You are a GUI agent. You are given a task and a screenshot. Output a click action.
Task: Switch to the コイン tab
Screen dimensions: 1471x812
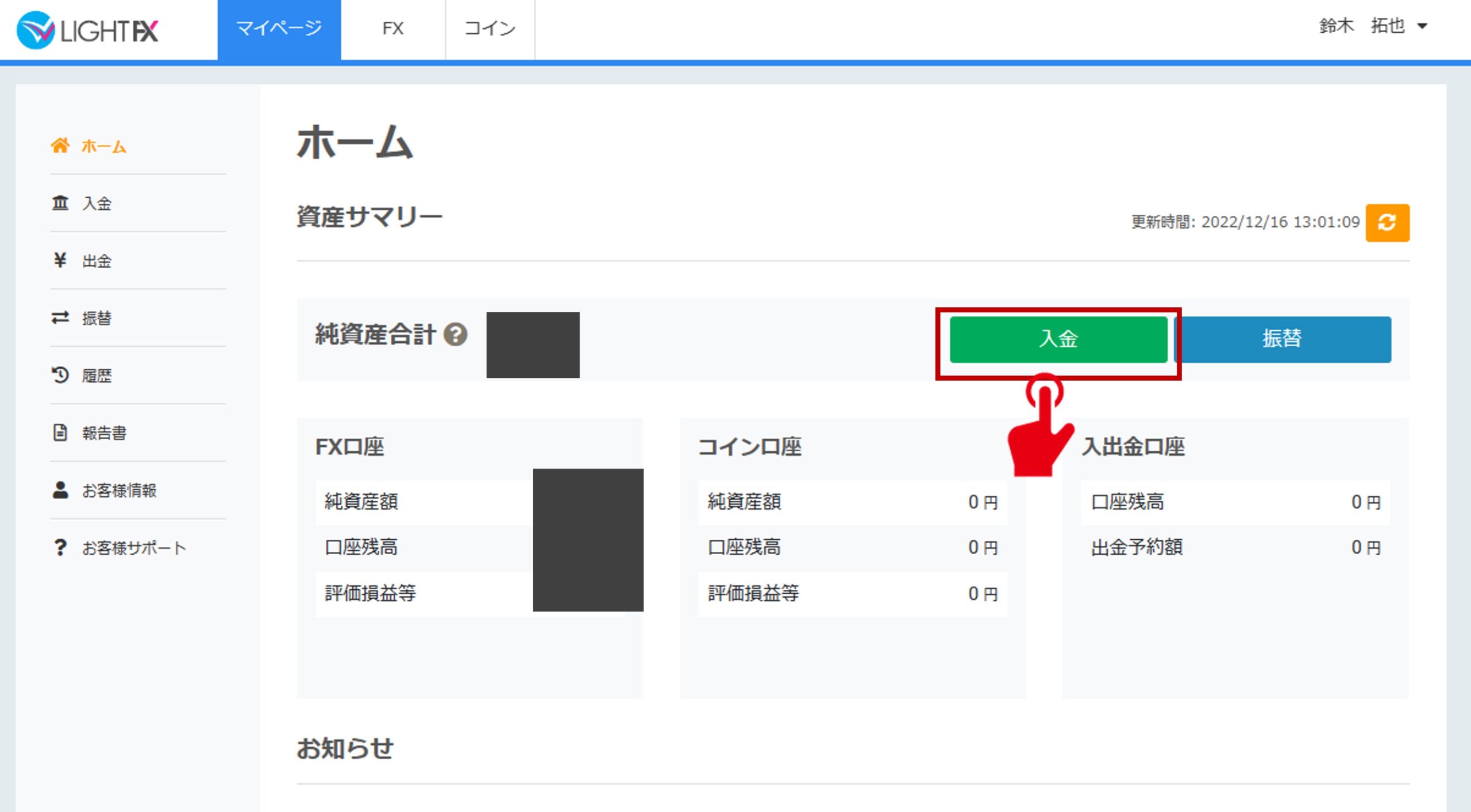click(490, 29)
